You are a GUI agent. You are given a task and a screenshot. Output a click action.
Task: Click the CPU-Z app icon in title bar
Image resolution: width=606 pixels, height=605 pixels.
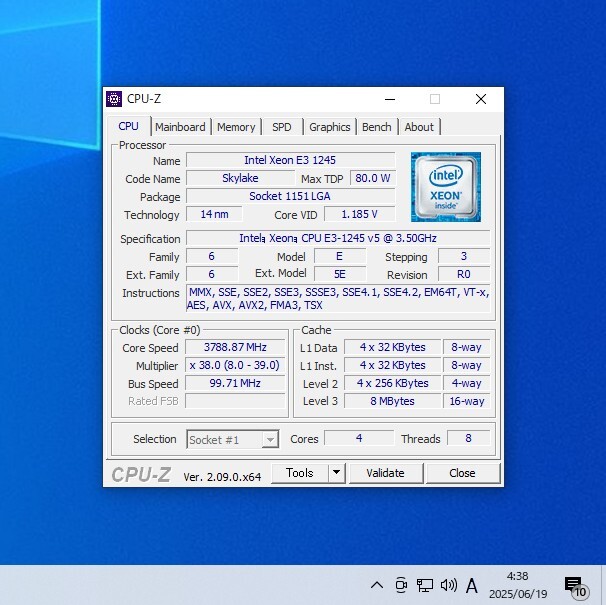(x=114, y=99)
